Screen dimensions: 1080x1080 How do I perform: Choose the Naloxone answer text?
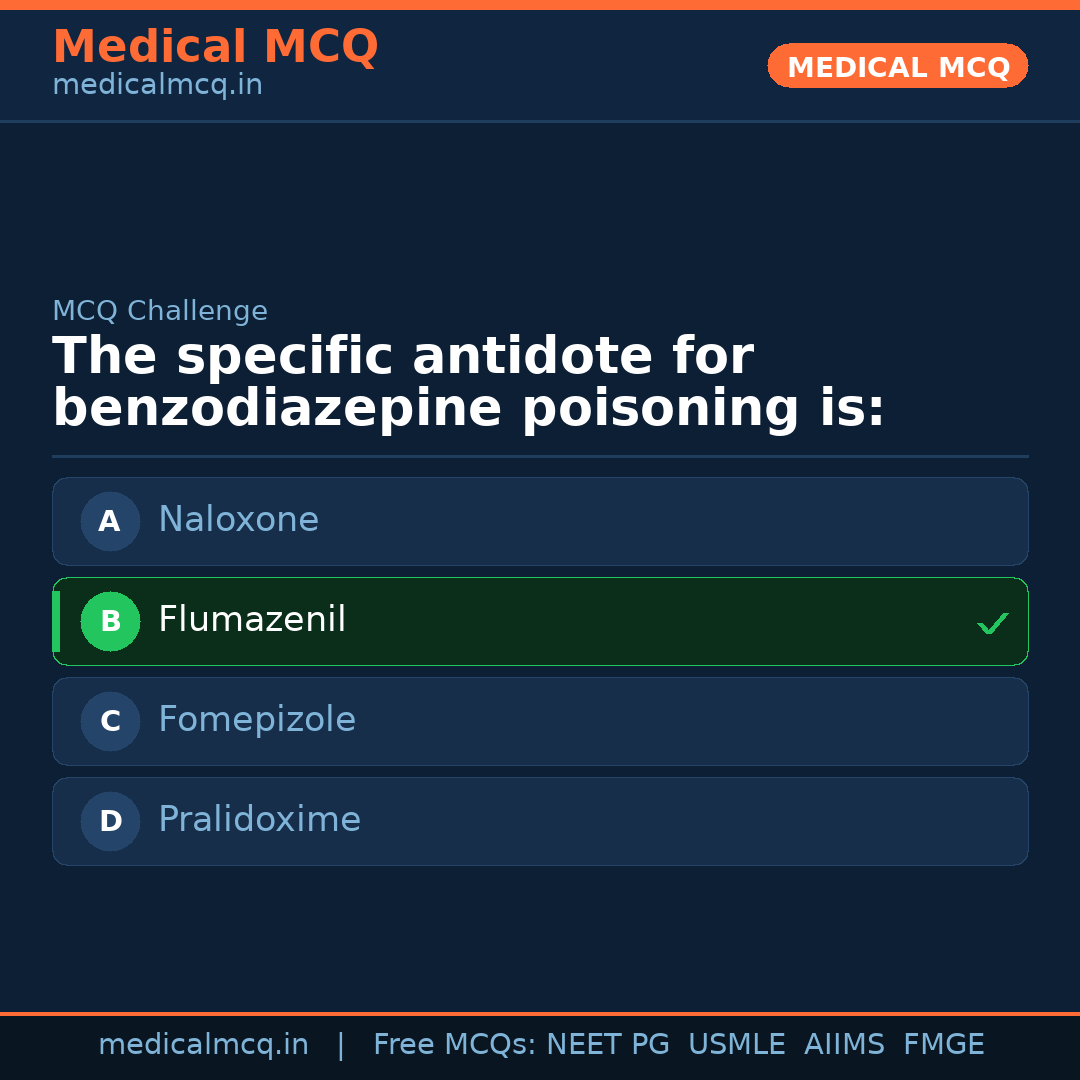[x=238, y=520]
